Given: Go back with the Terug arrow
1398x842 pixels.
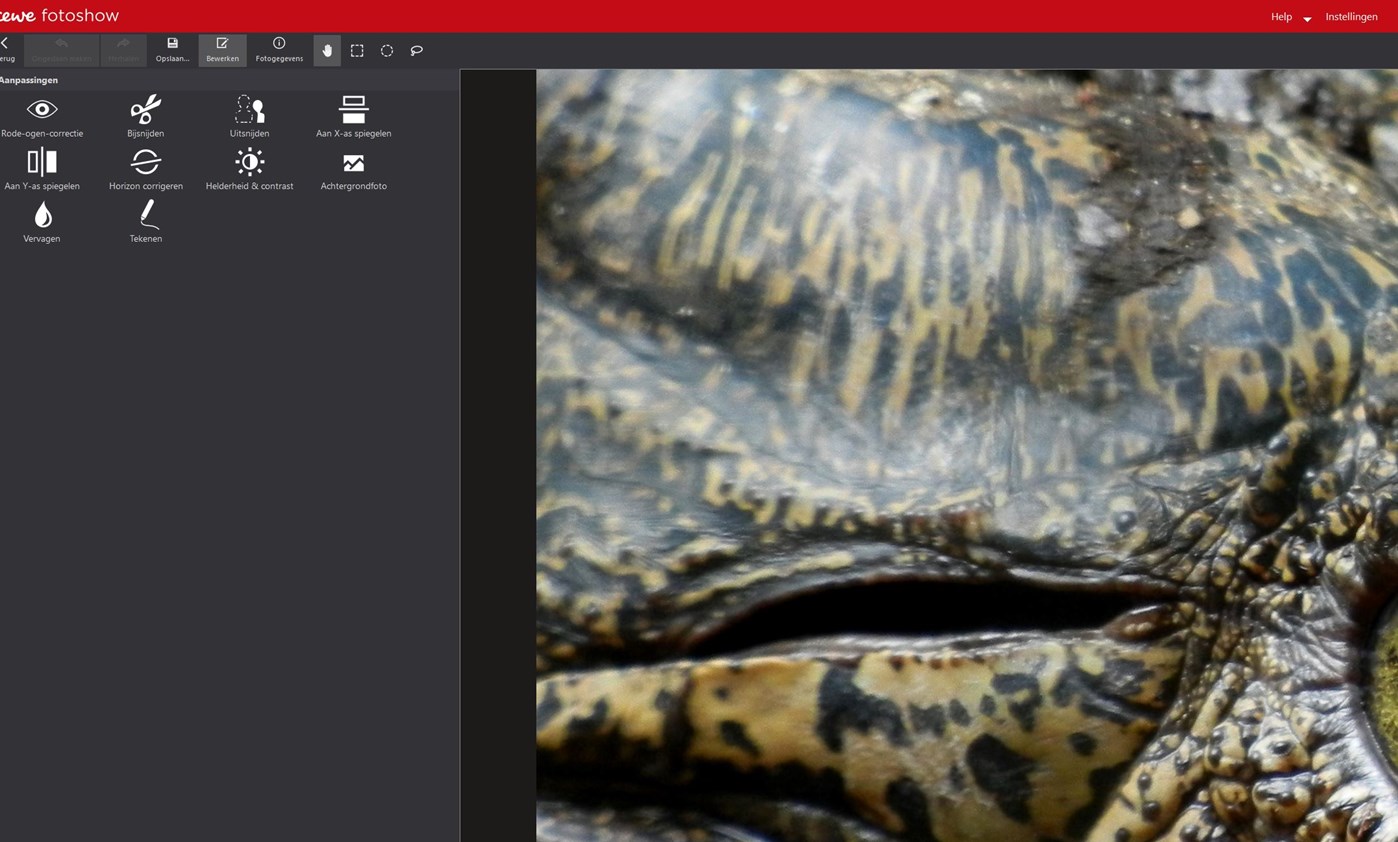Looking at the screenshot, I should pos(6,50).
